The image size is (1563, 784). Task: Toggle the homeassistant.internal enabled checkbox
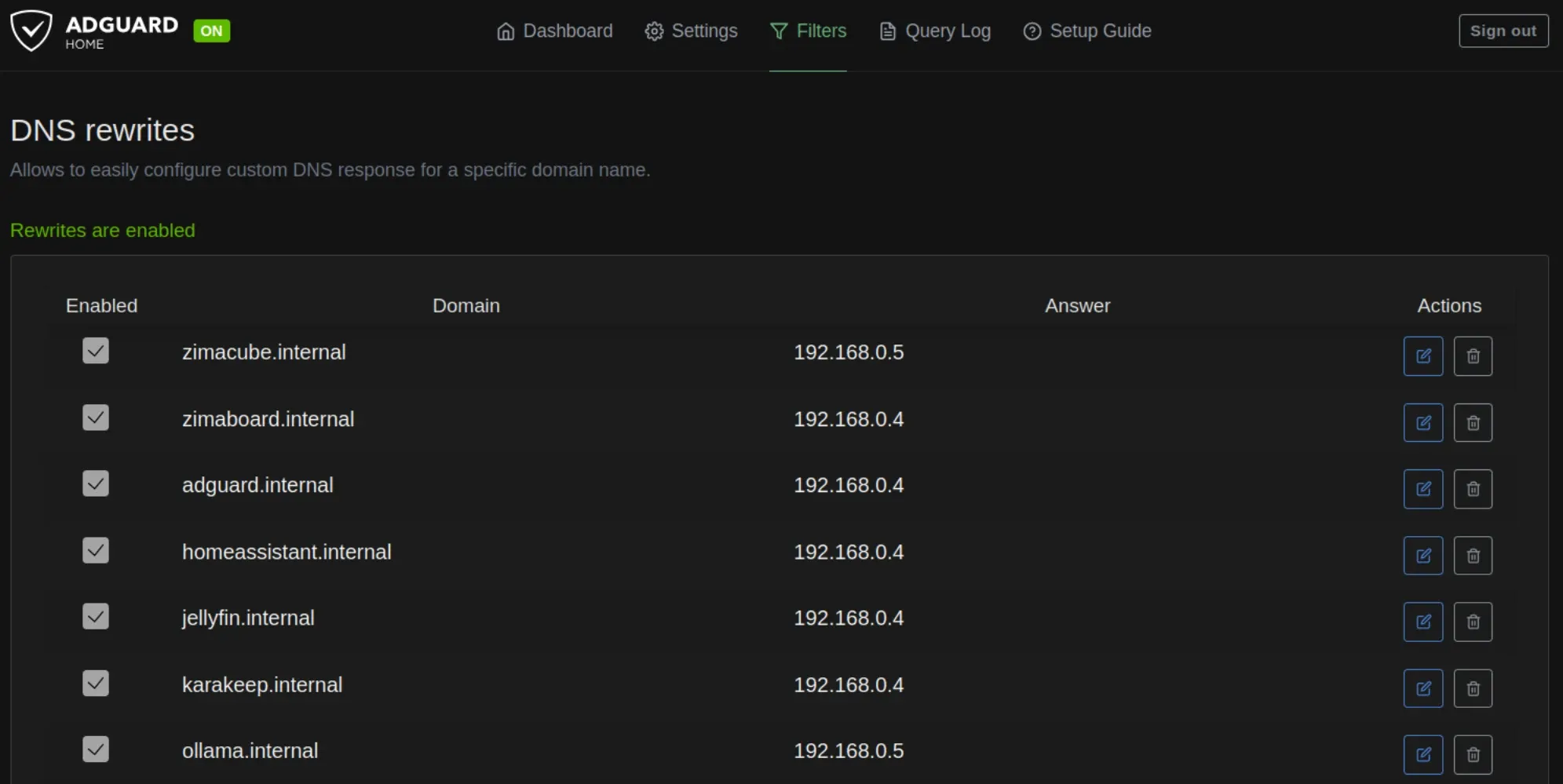tap(96, 550)
